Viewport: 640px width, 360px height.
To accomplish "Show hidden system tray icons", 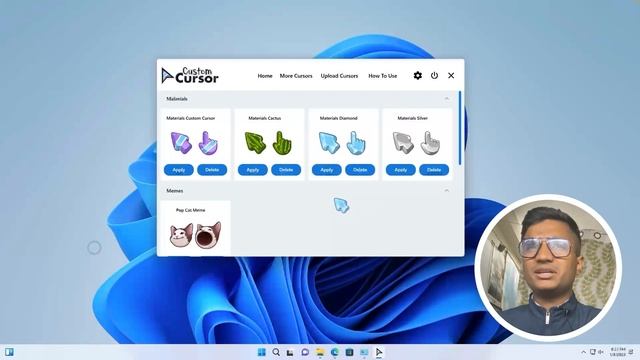I will point(583,352).
